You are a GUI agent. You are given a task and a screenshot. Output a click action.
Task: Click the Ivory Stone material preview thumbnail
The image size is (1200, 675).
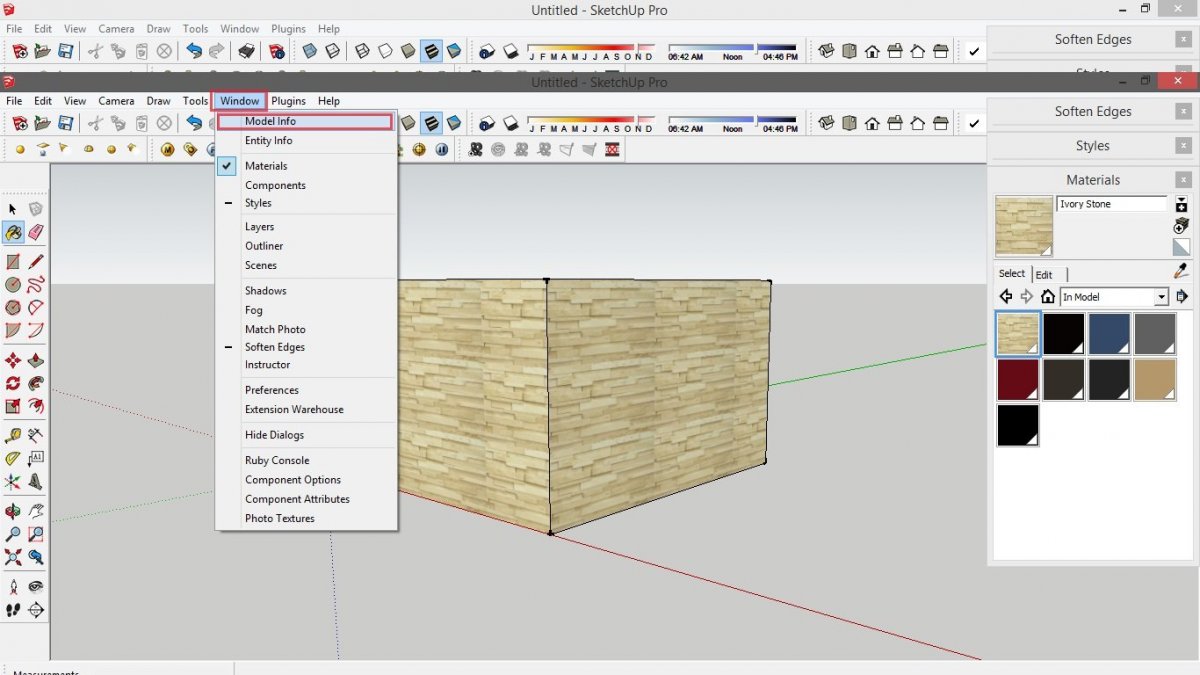coord(1021,224)
